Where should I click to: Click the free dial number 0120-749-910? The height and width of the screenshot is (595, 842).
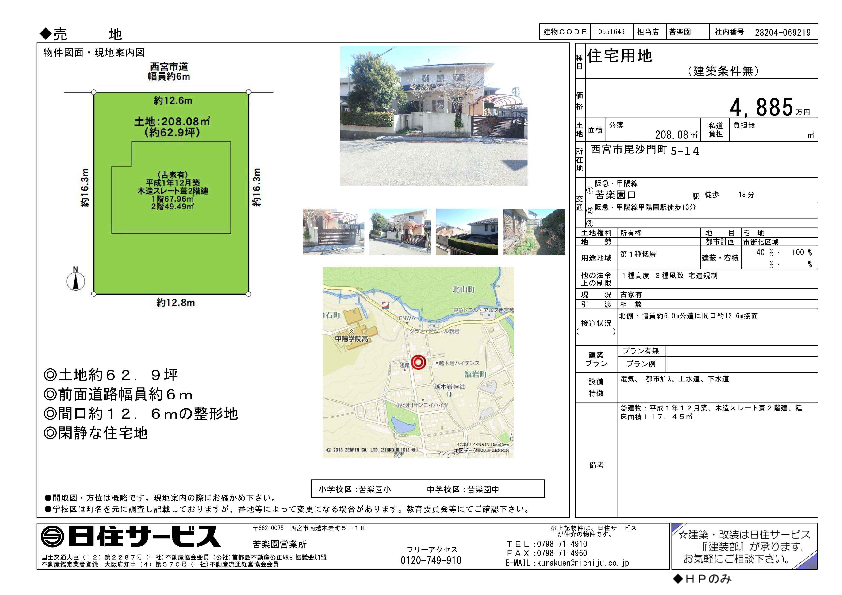coord(432,561)
